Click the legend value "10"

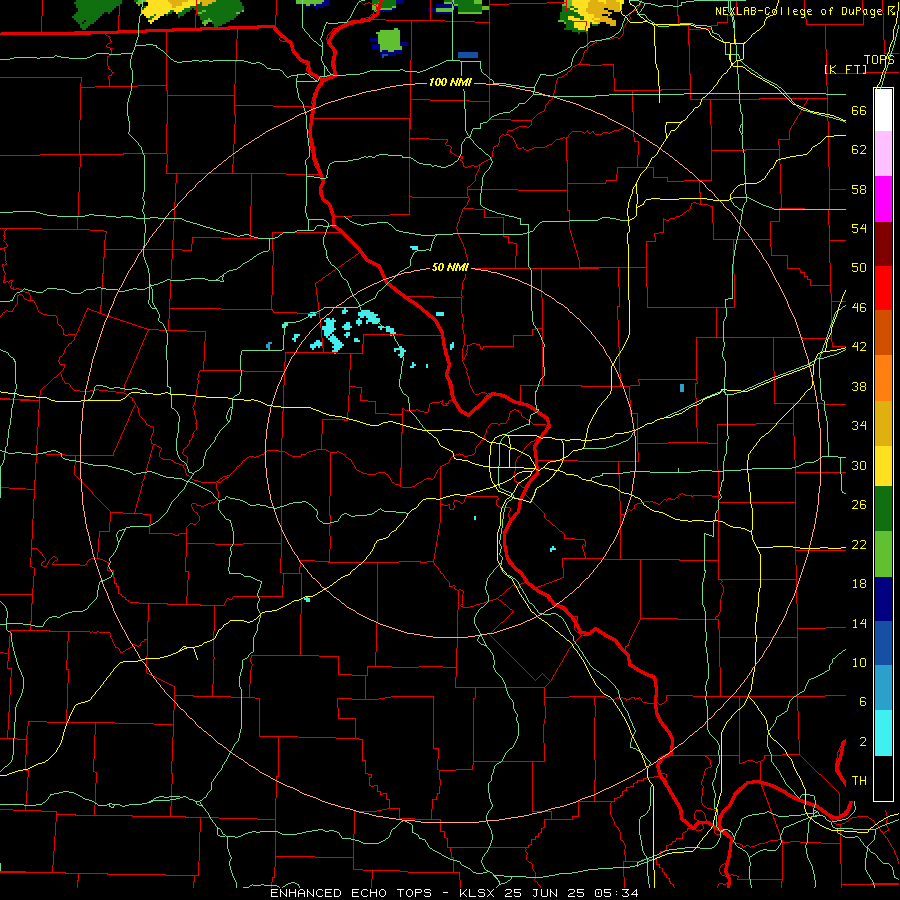859,663
